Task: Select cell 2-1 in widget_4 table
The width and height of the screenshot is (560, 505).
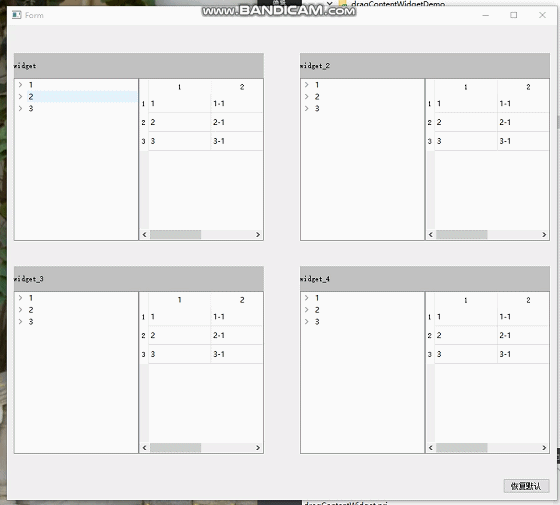Action: [x=523, y=335]
